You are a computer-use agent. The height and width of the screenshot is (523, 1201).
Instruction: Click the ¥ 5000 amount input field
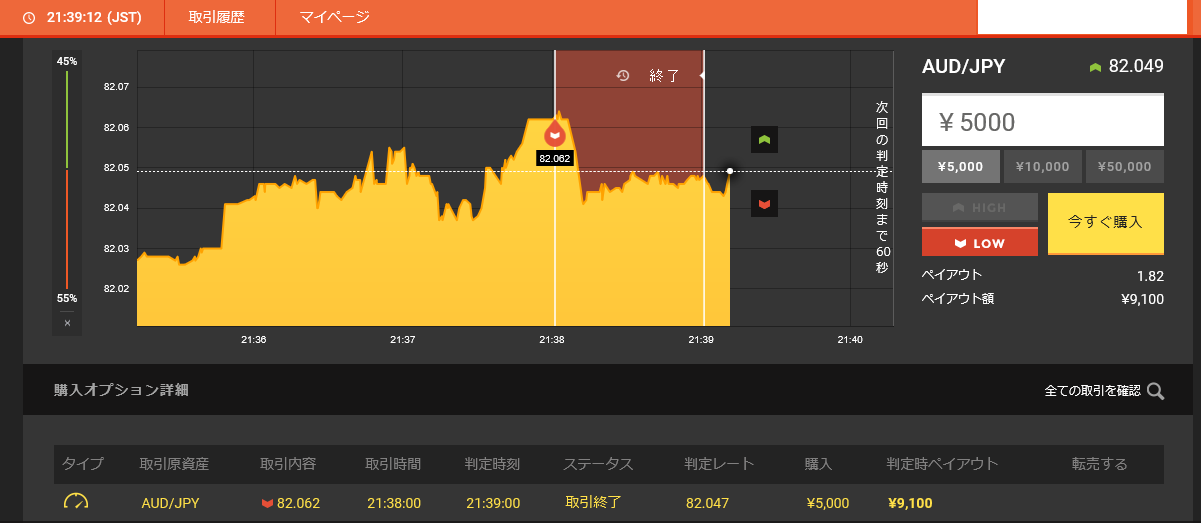[x=1042, y=122]
